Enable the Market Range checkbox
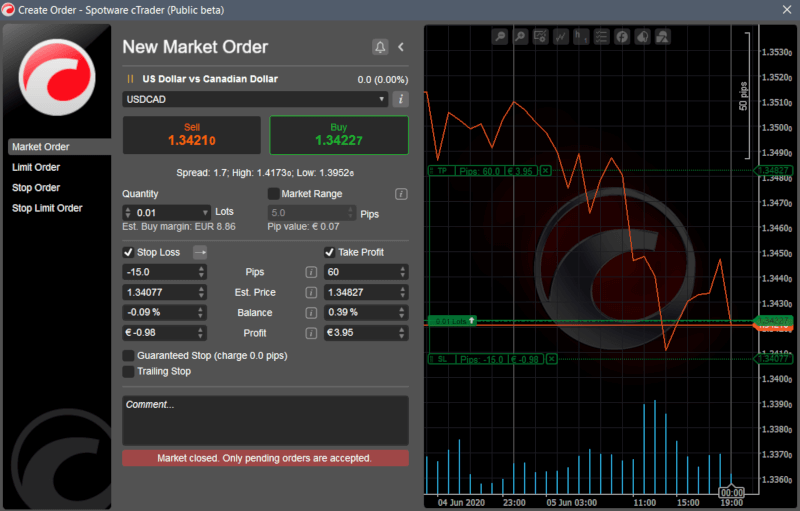 (274, 194)
